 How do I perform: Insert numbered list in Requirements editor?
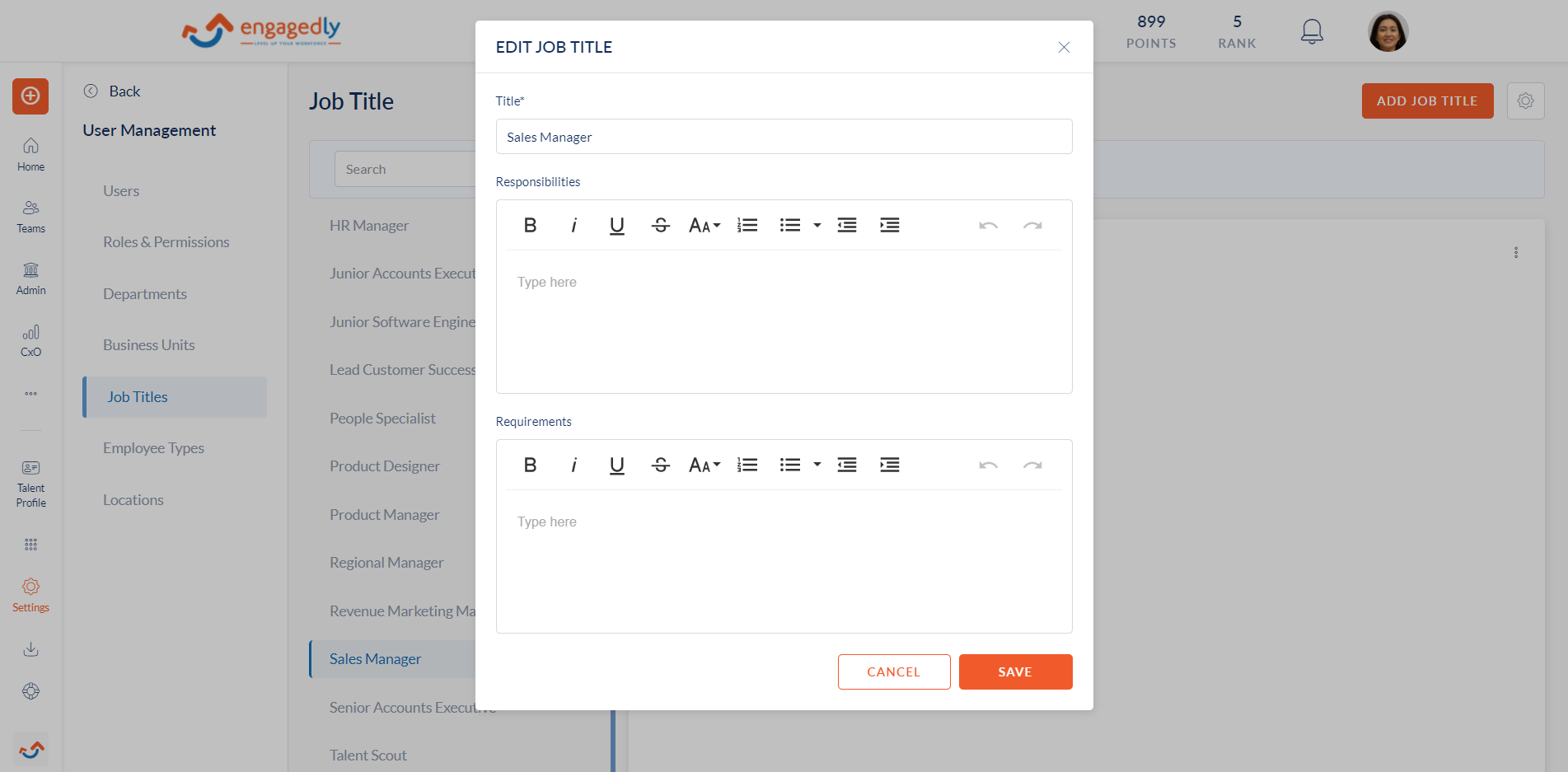tap(747, 465)
